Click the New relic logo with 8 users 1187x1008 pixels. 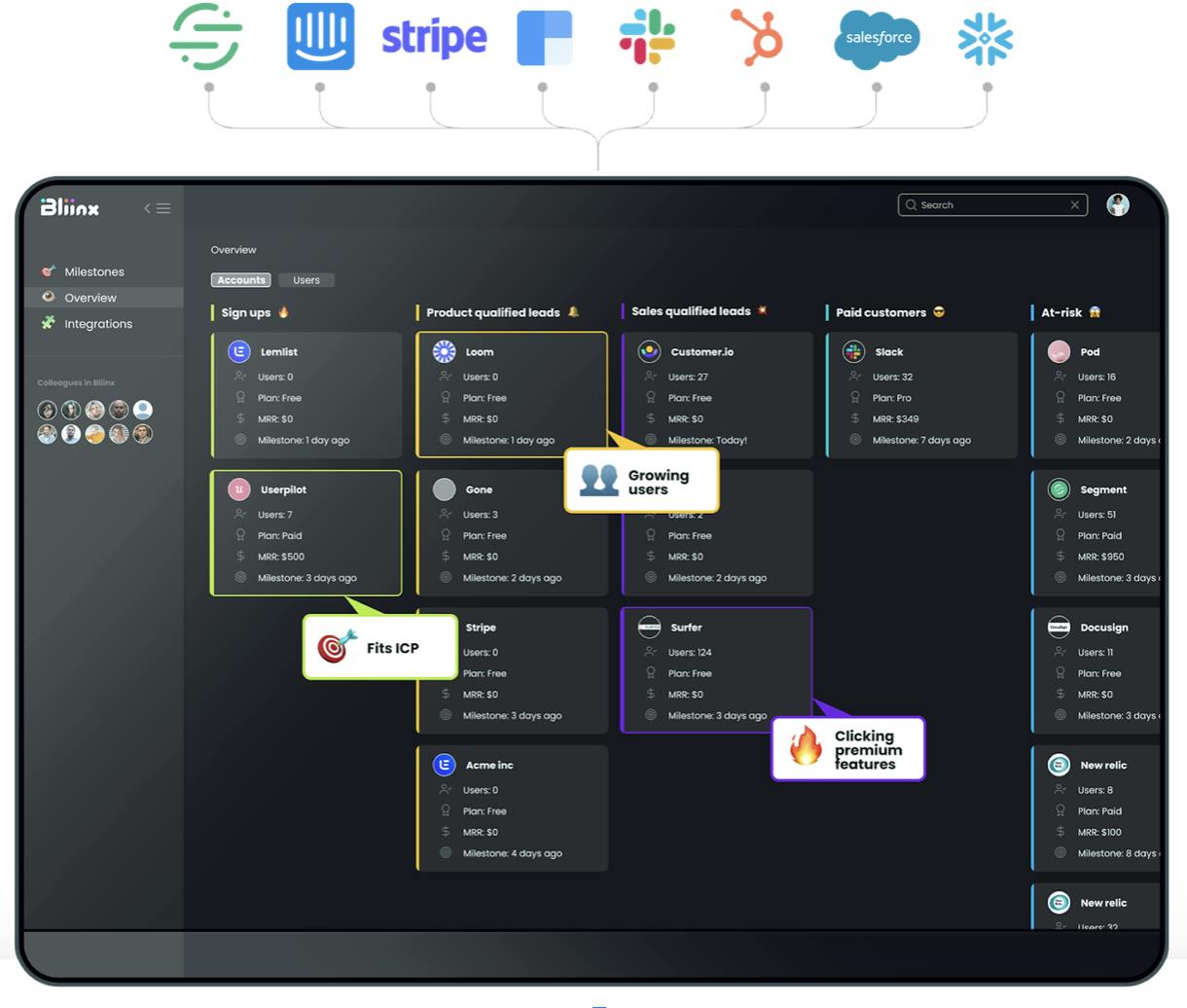tap(1059, 765)
